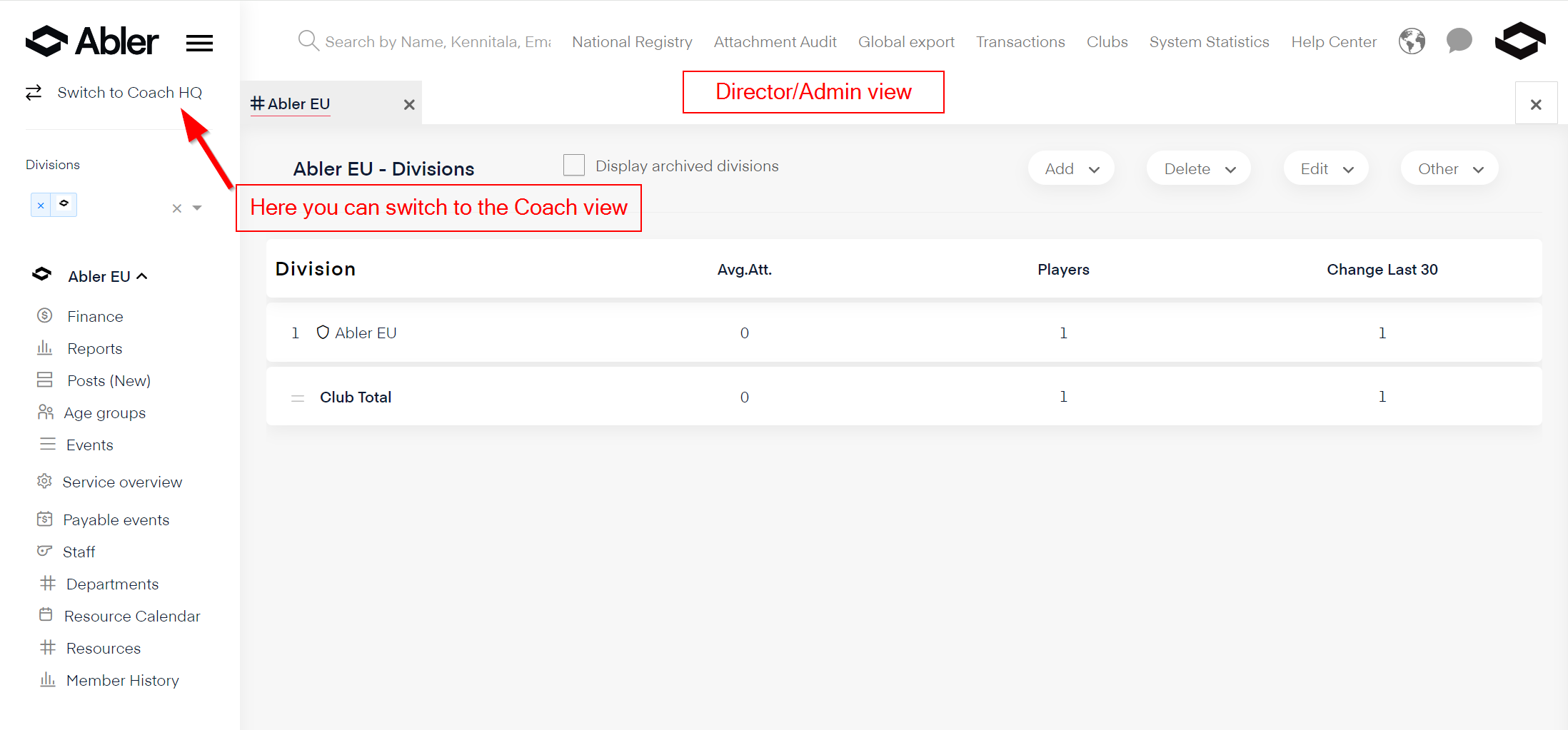The width and height of the screenshot is (1568, 730).
Task: Close the Abler EU tab
Action: [x=409, y=105]
